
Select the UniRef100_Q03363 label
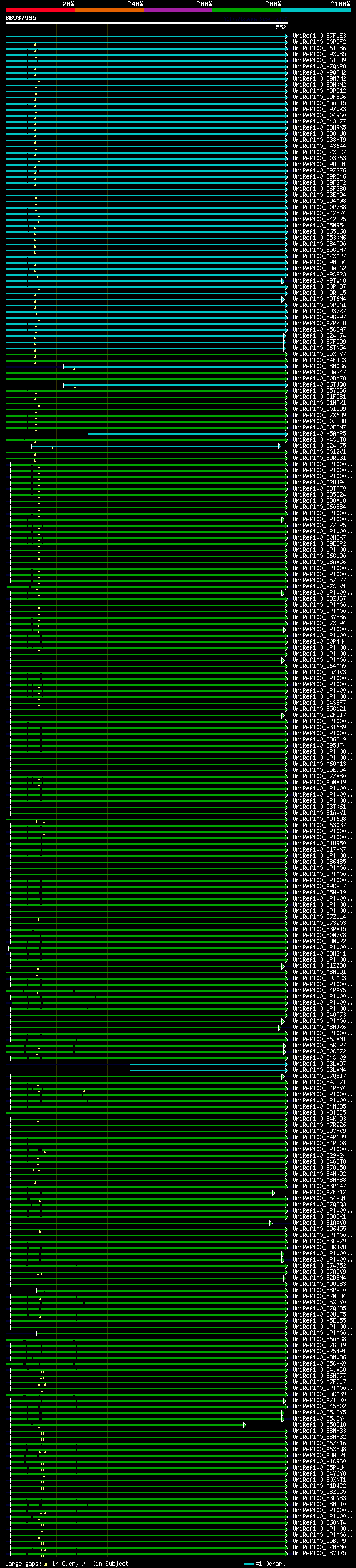point(319,159)
